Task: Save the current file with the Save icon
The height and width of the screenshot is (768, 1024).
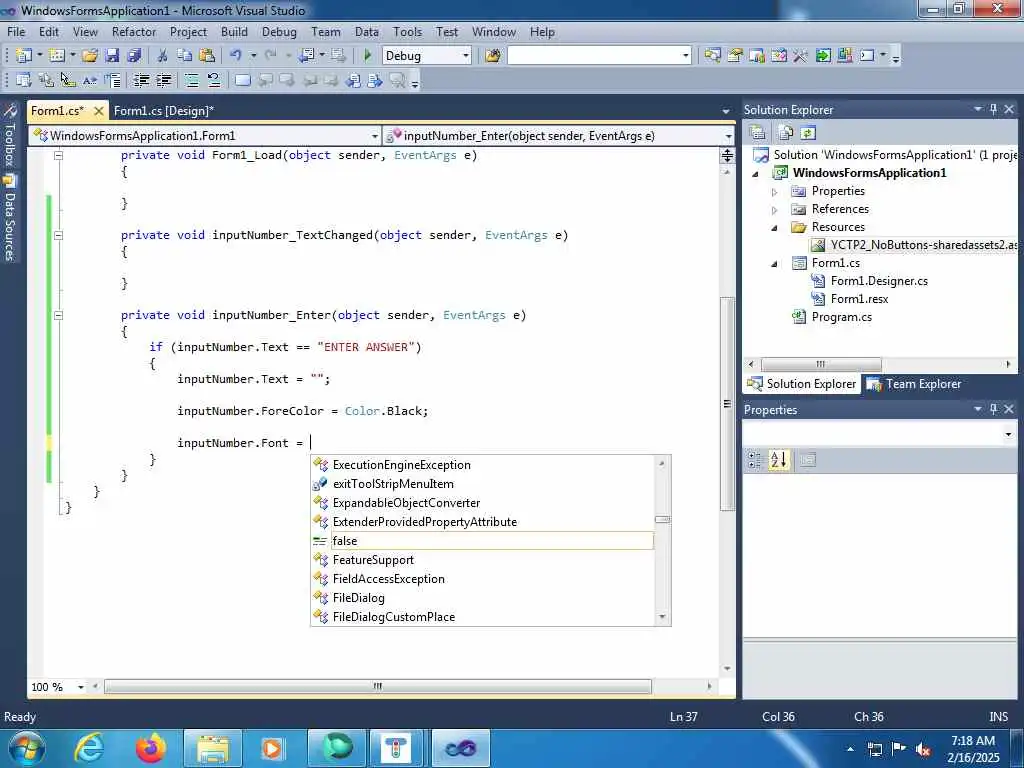Action: click(x=112, y=56)
